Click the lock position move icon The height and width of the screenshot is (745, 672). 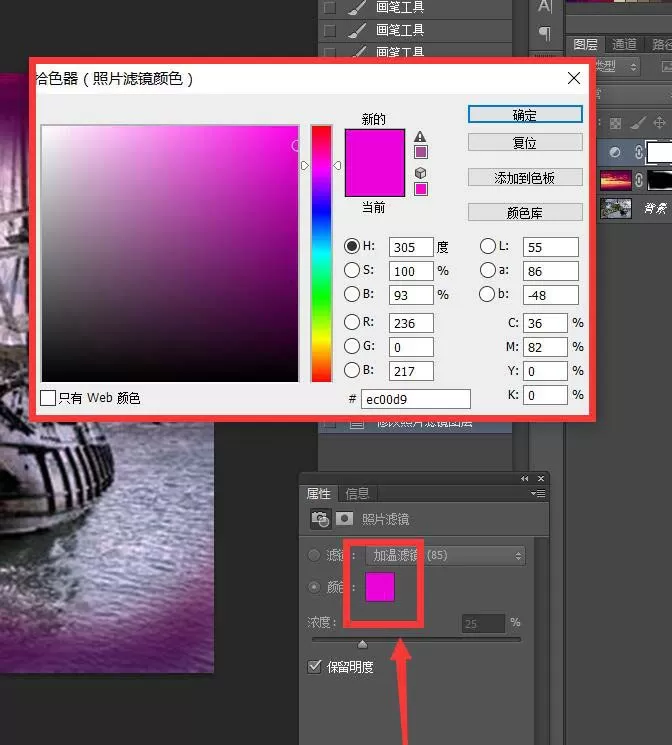coord(659,123)
